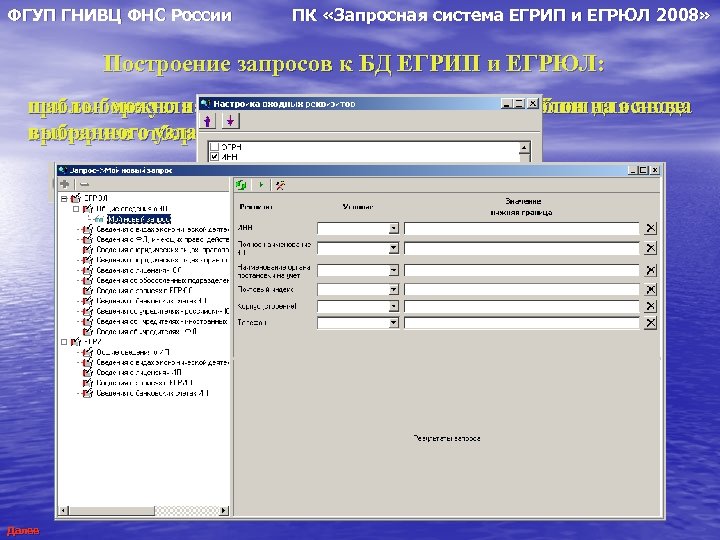720x540 pixels.
Task: Click the Корпус (строение) value input field
Action: (x=522, y=306)
